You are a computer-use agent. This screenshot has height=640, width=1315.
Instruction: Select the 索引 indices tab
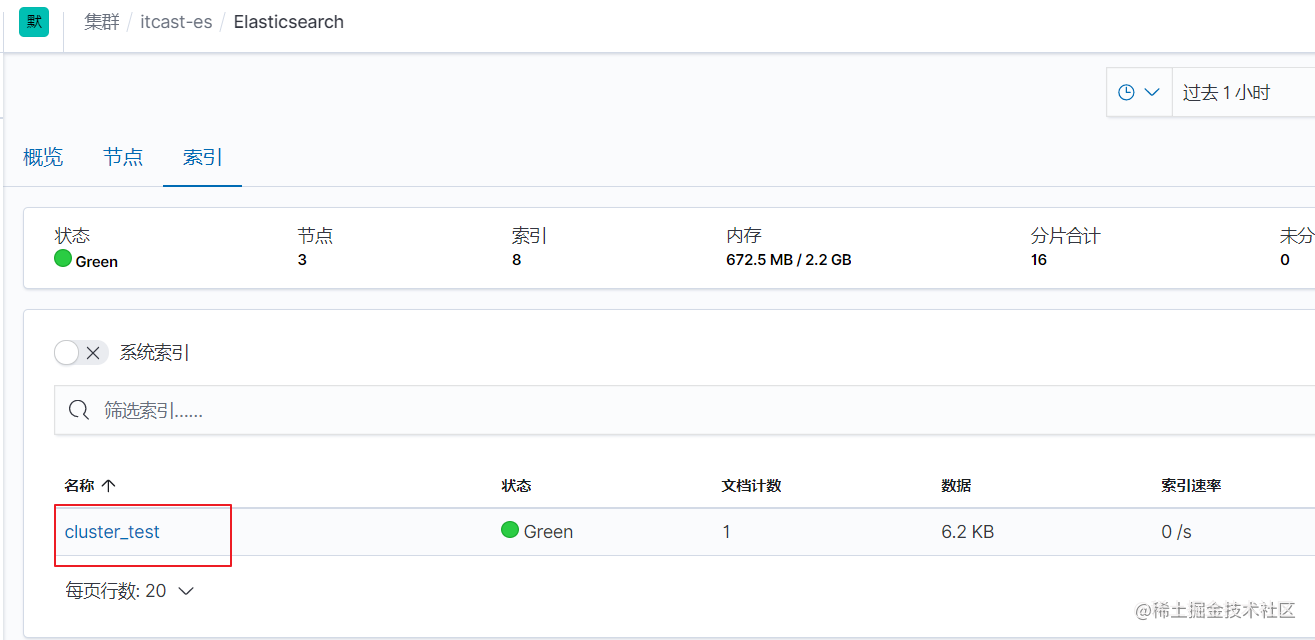pyautogui.click(x=202, y=157)
